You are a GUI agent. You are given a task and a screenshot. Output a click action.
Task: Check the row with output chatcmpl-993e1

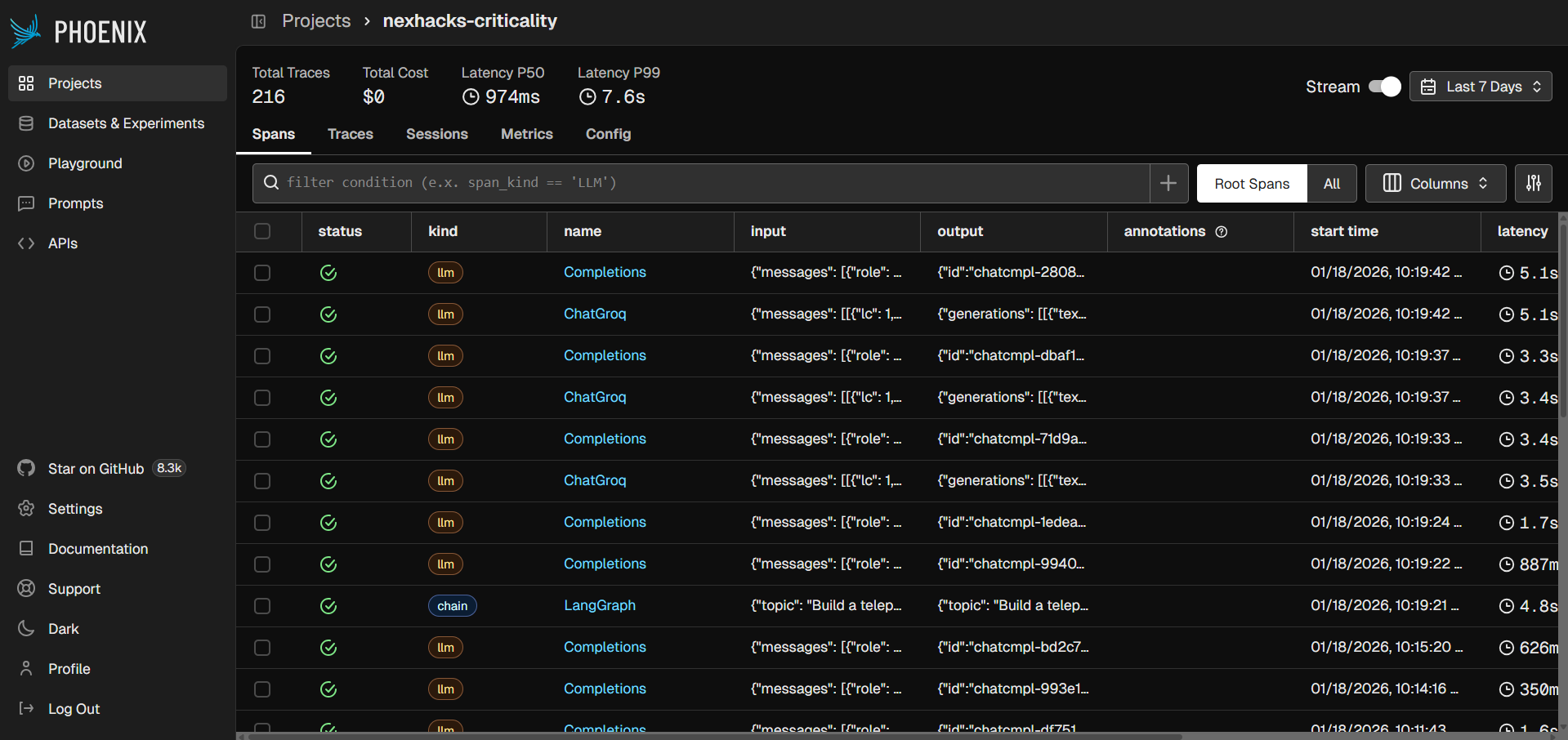[x=262, y=689]
